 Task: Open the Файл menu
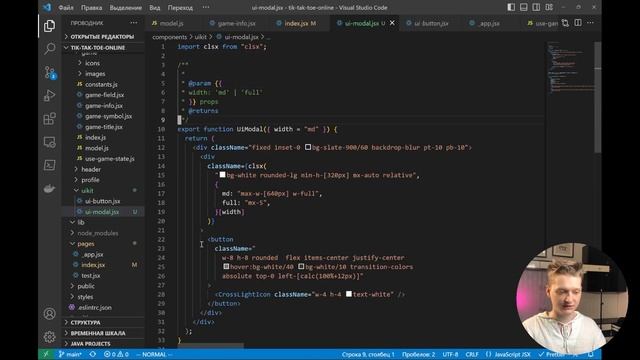[66, 7]
